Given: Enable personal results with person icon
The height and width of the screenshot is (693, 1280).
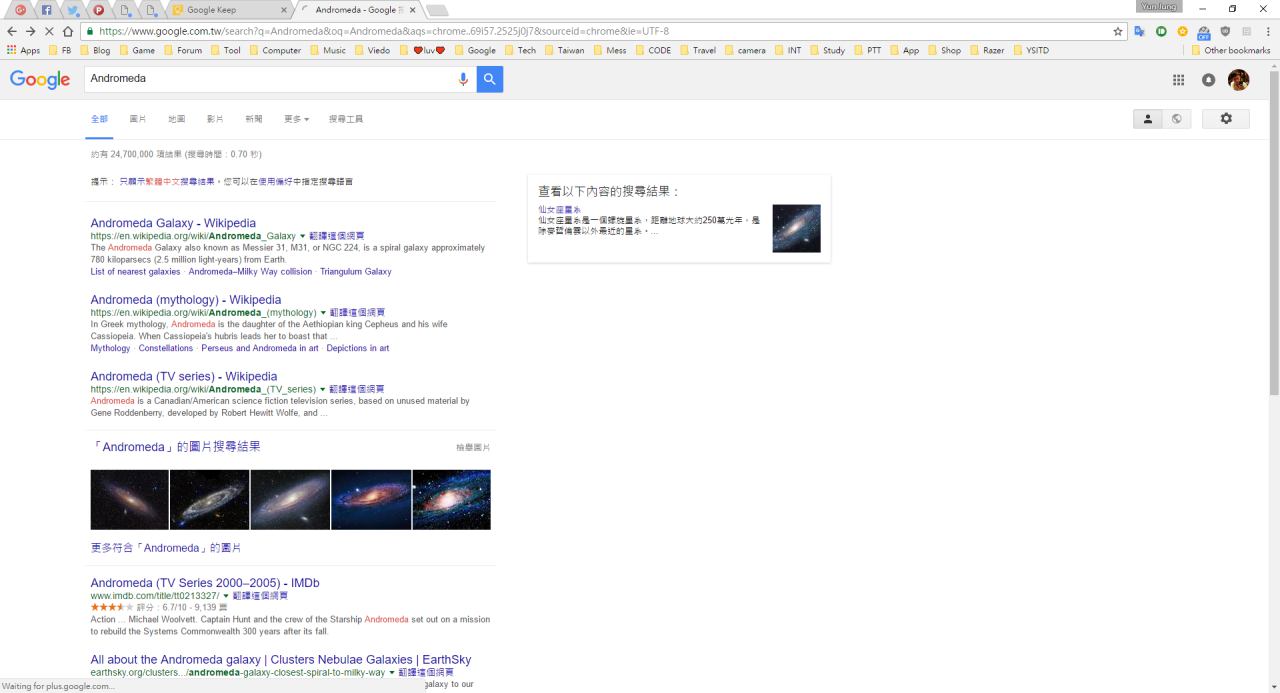Looking at the screenshot, I should 1147,119.
